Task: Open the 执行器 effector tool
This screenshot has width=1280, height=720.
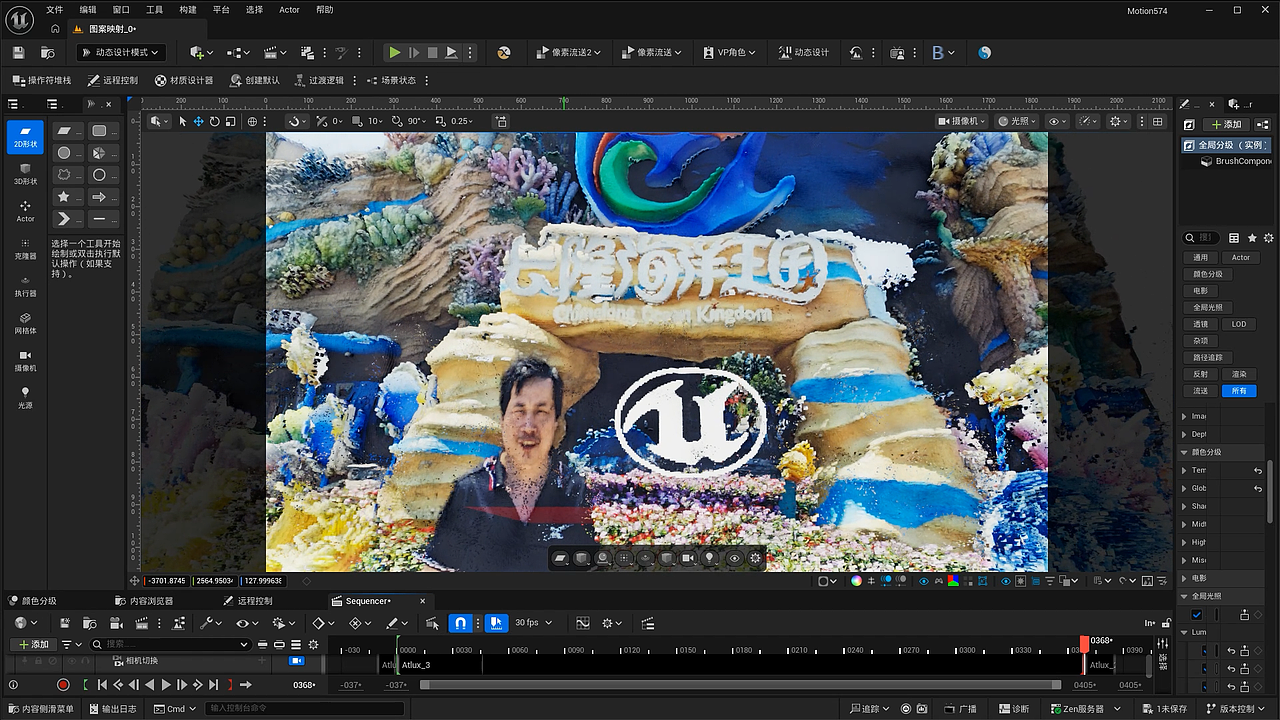Action: tap(25, 285)
